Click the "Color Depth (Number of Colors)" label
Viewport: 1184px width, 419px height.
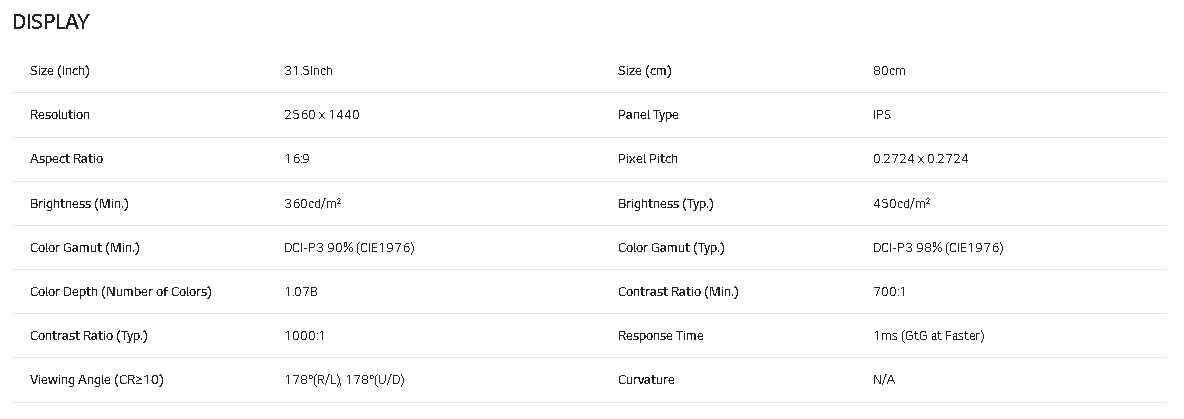click(x=121, y=292)
